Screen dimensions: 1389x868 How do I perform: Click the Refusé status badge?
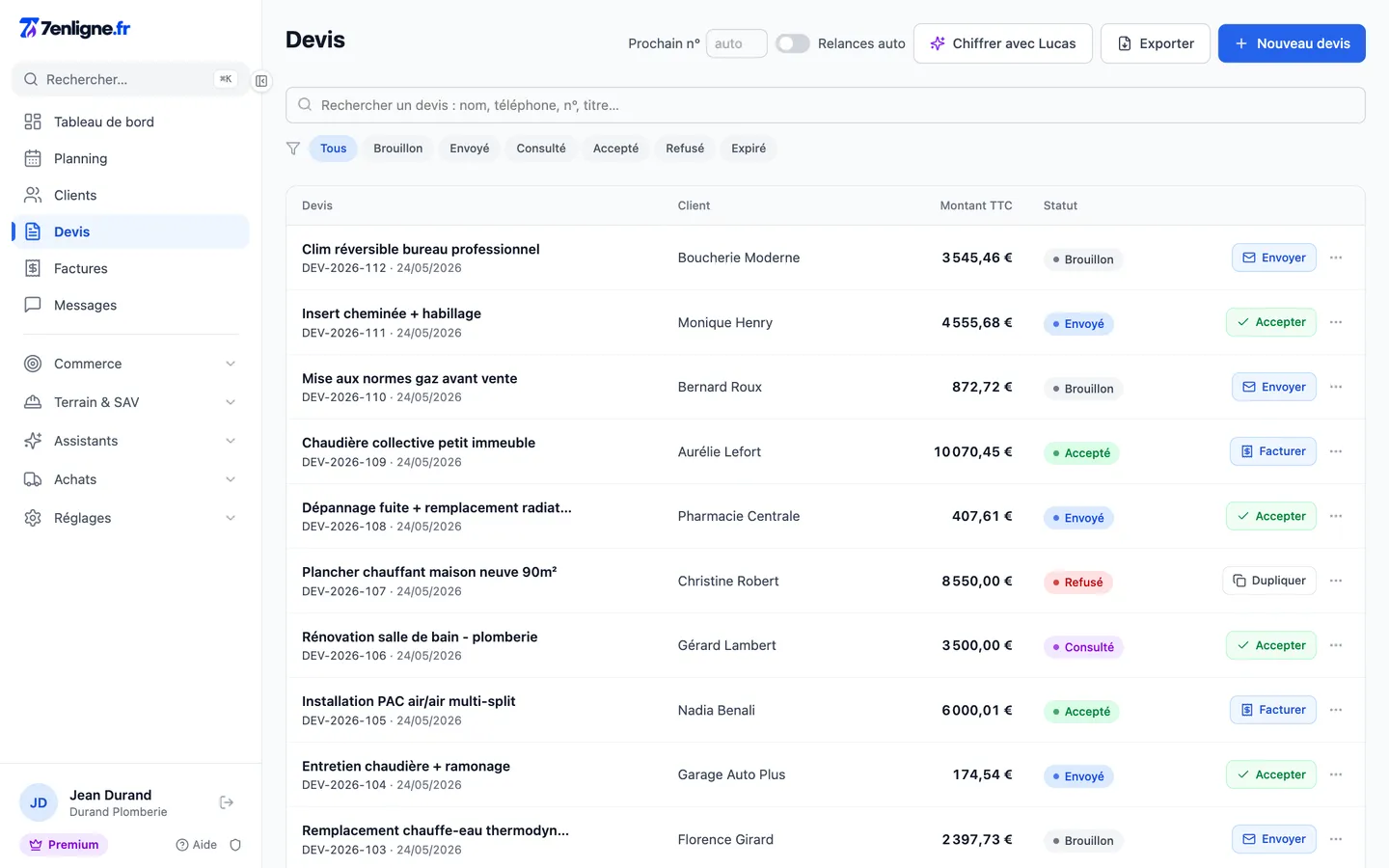1078,583
